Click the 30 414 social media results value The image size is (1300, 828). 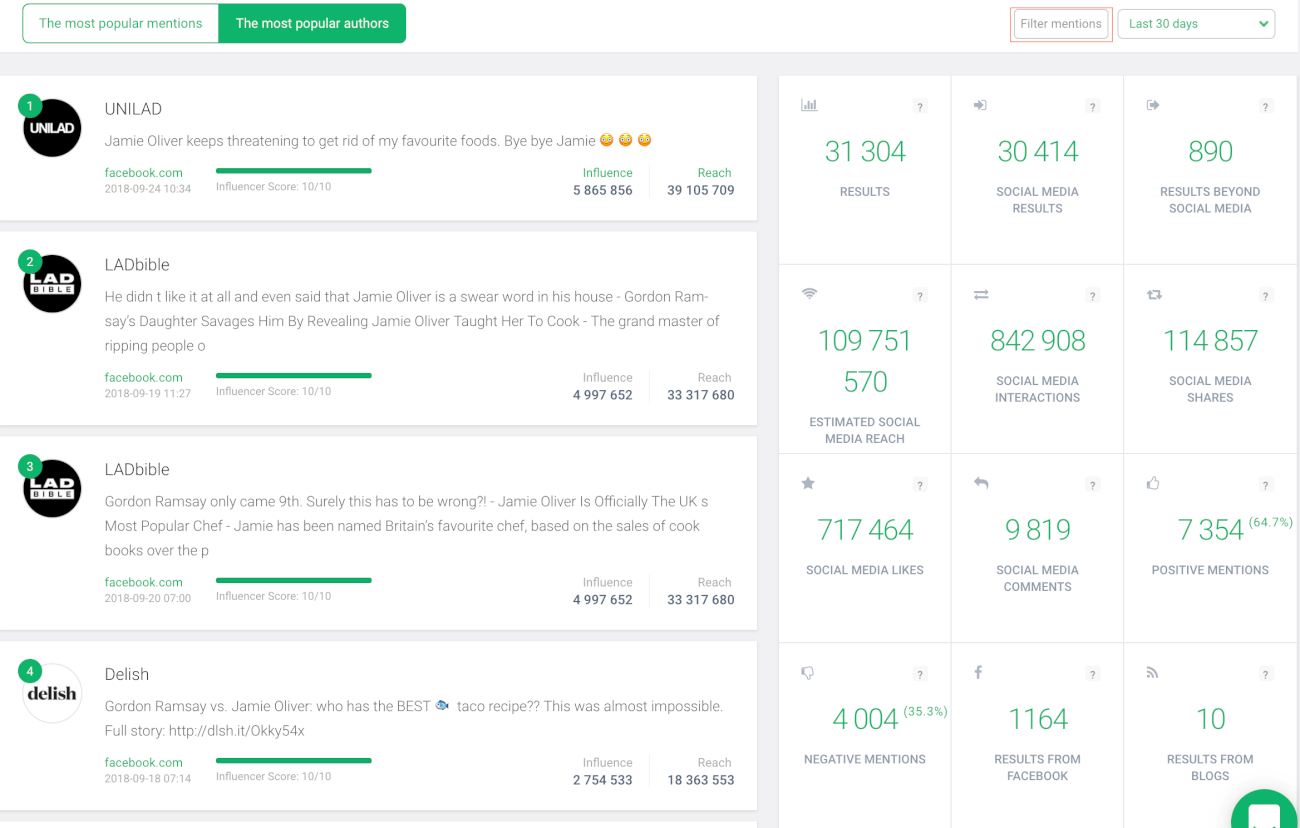coord(1038,151)
